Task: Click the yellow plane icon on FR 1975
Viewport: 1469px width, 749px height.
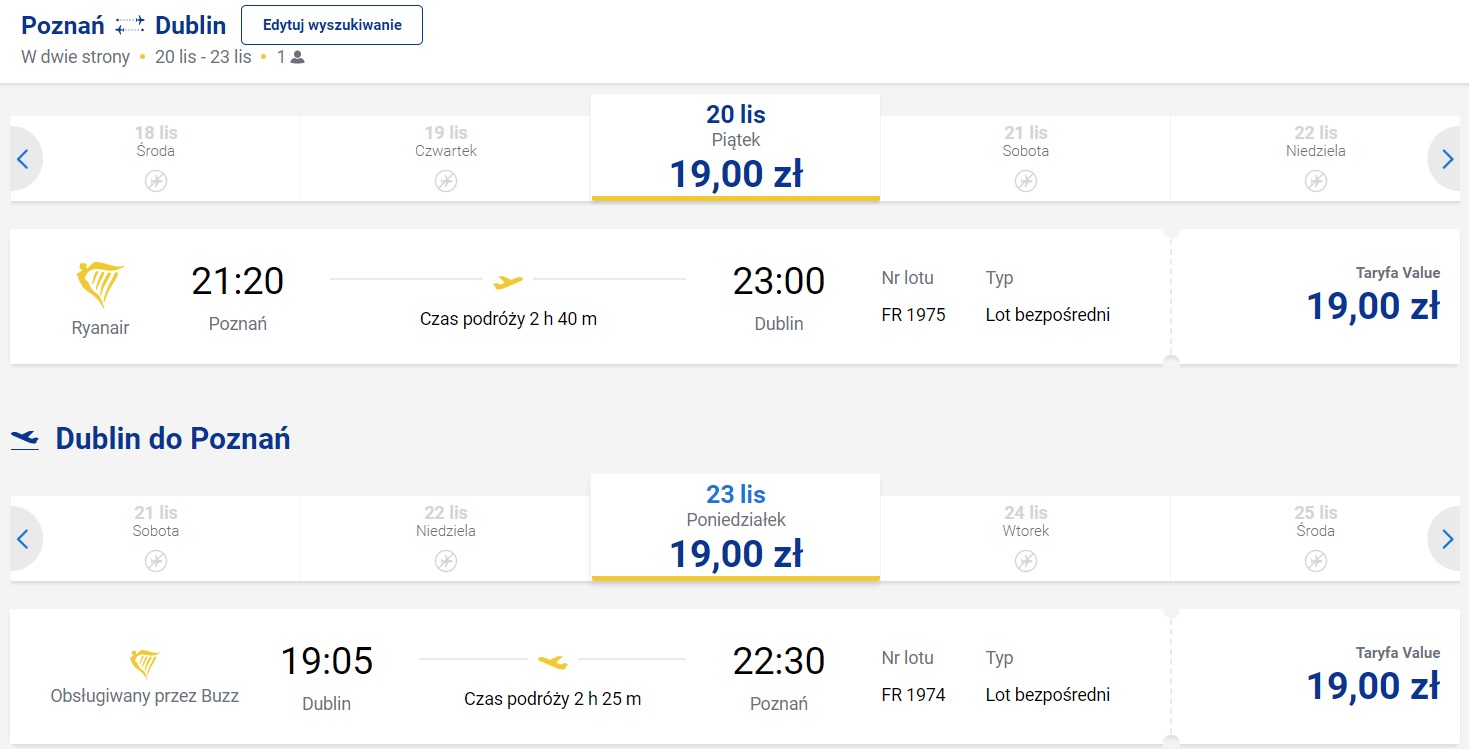Action: coord(508,281)
